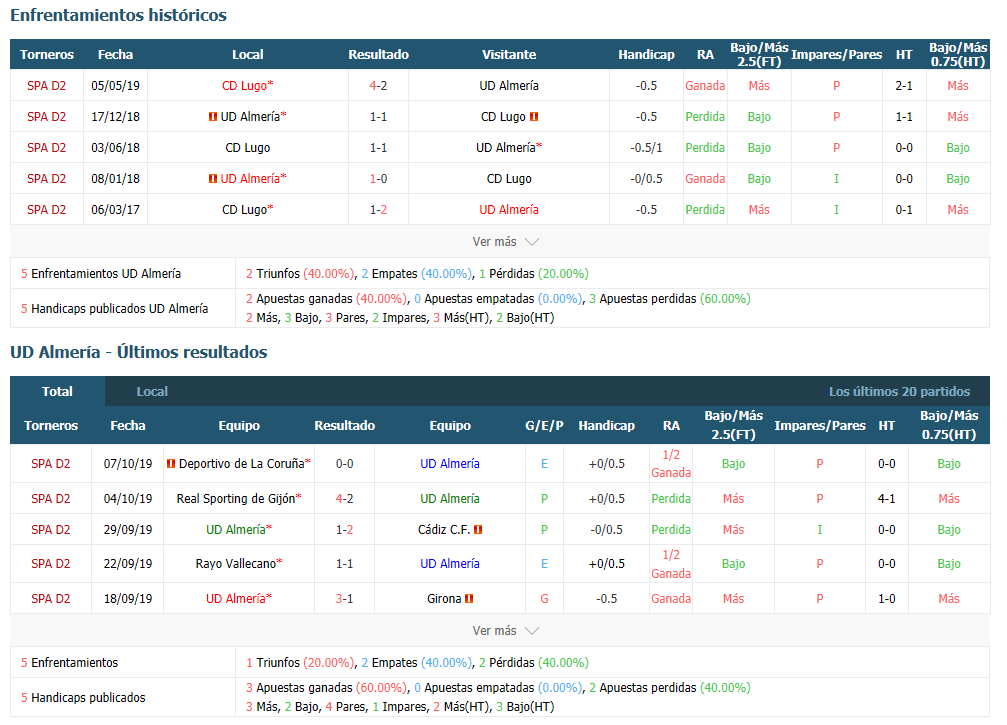Click 'Enfrentamientos históricos' heading
This screenshot has height=725, width=1007.
118,15
